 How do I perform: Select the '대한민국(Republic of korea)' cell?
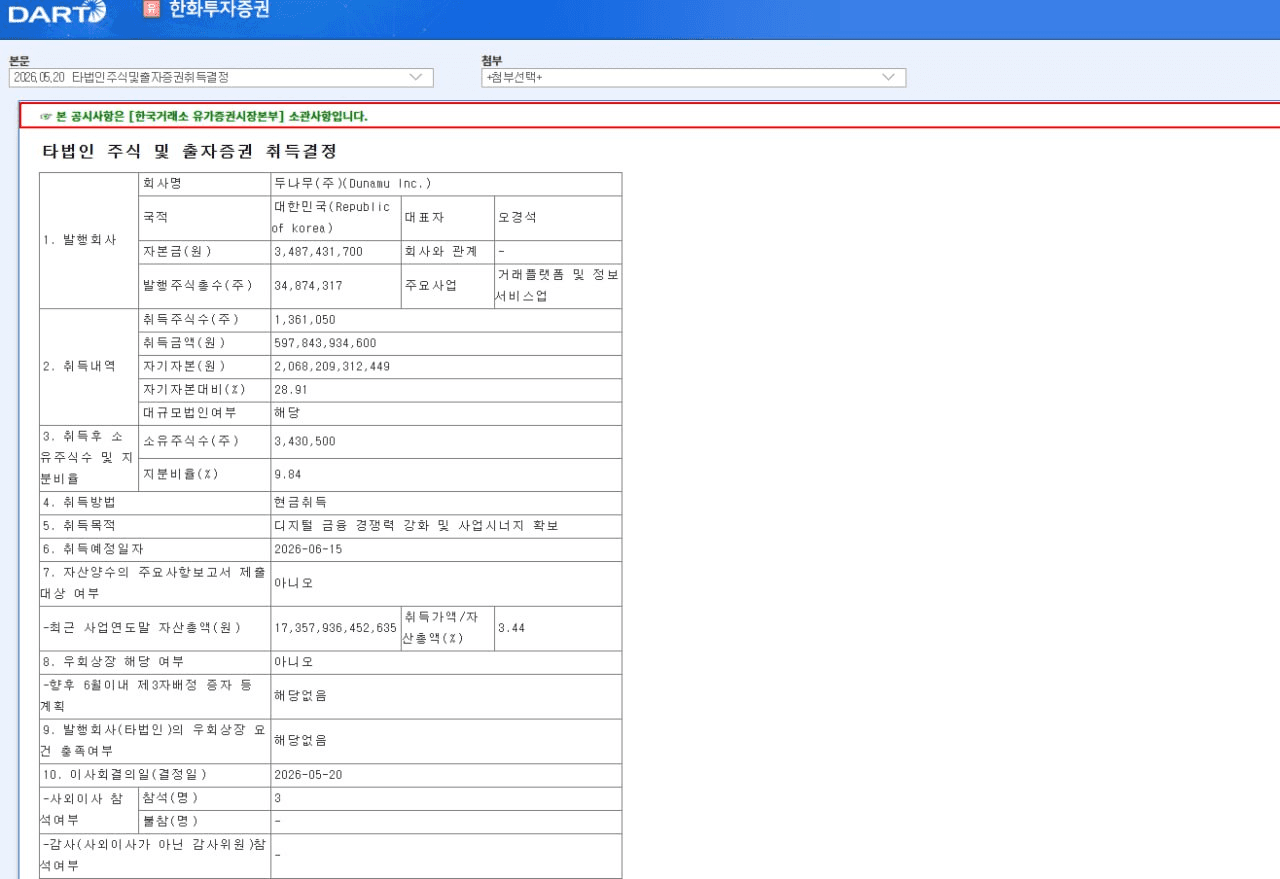tap(335, 218)
